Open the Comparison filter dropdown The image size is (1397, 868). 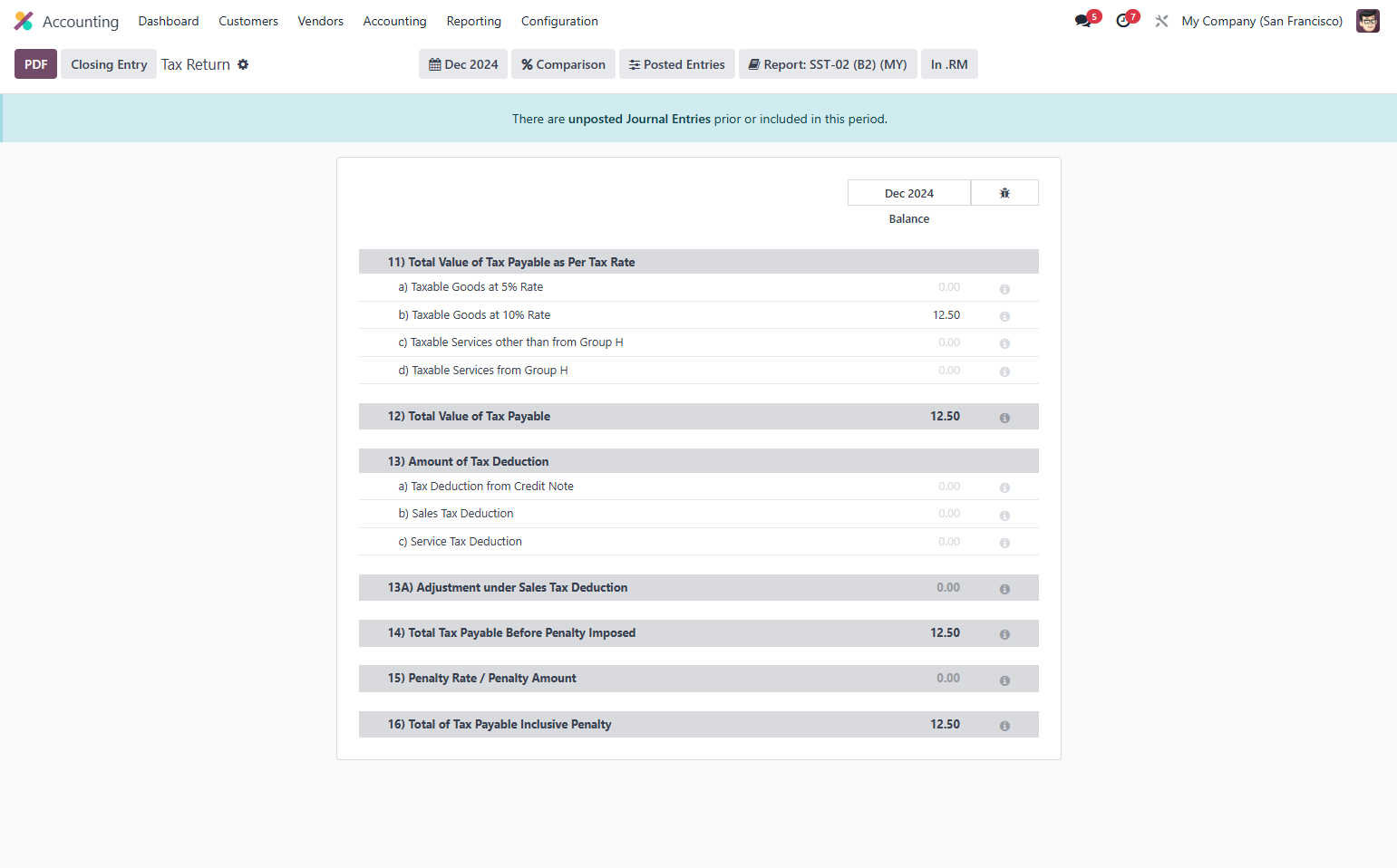click(563, 64)
